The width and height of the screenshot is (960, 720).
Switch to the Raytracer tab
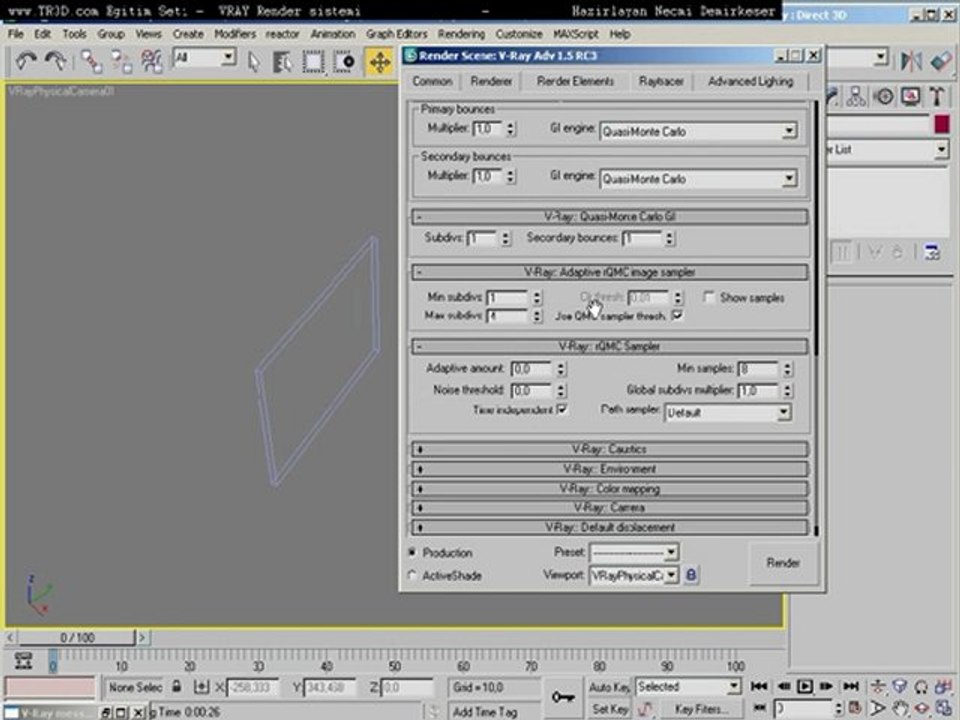click(x=661, y=81)
